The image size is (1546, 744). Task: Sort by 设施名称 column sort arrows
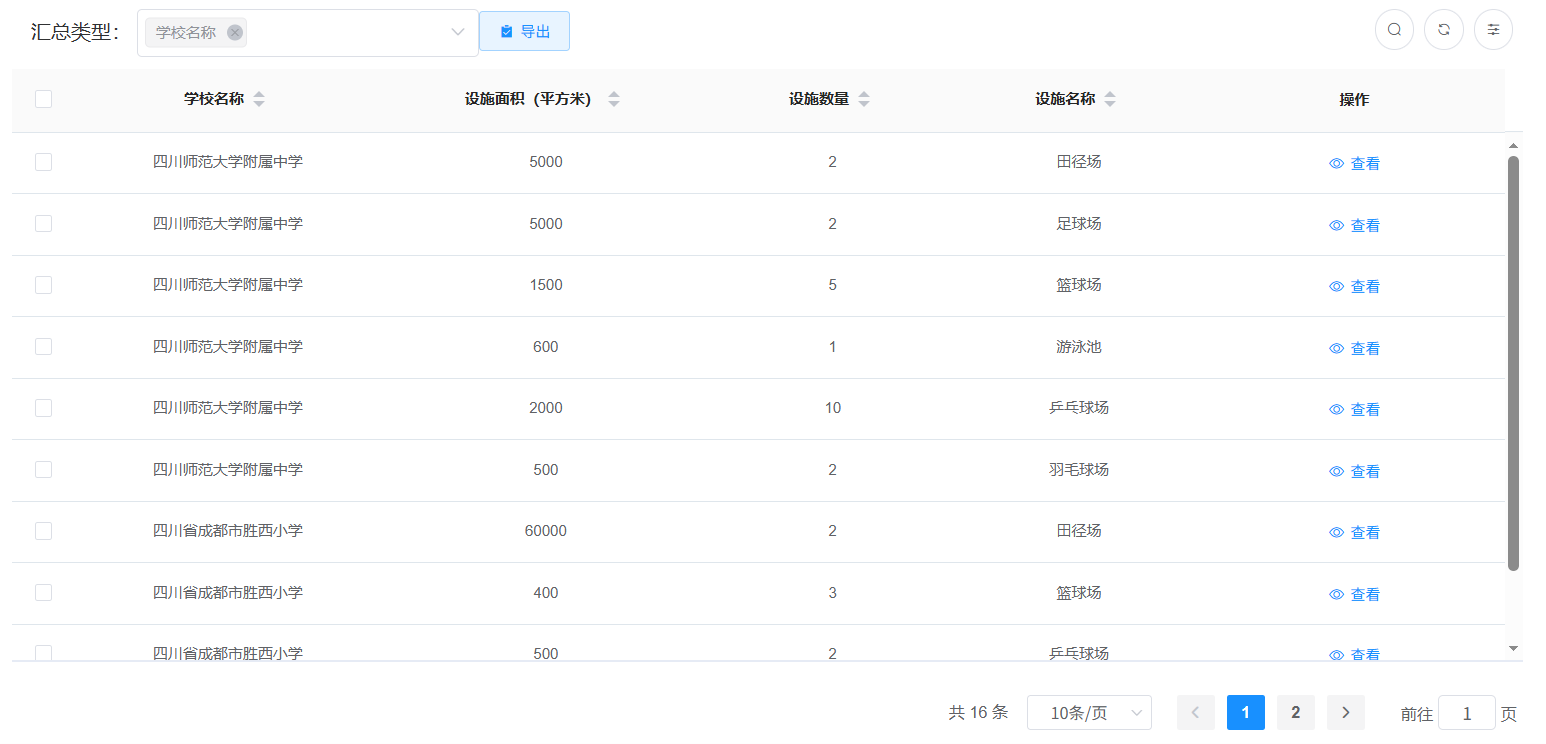point(1110,100)
